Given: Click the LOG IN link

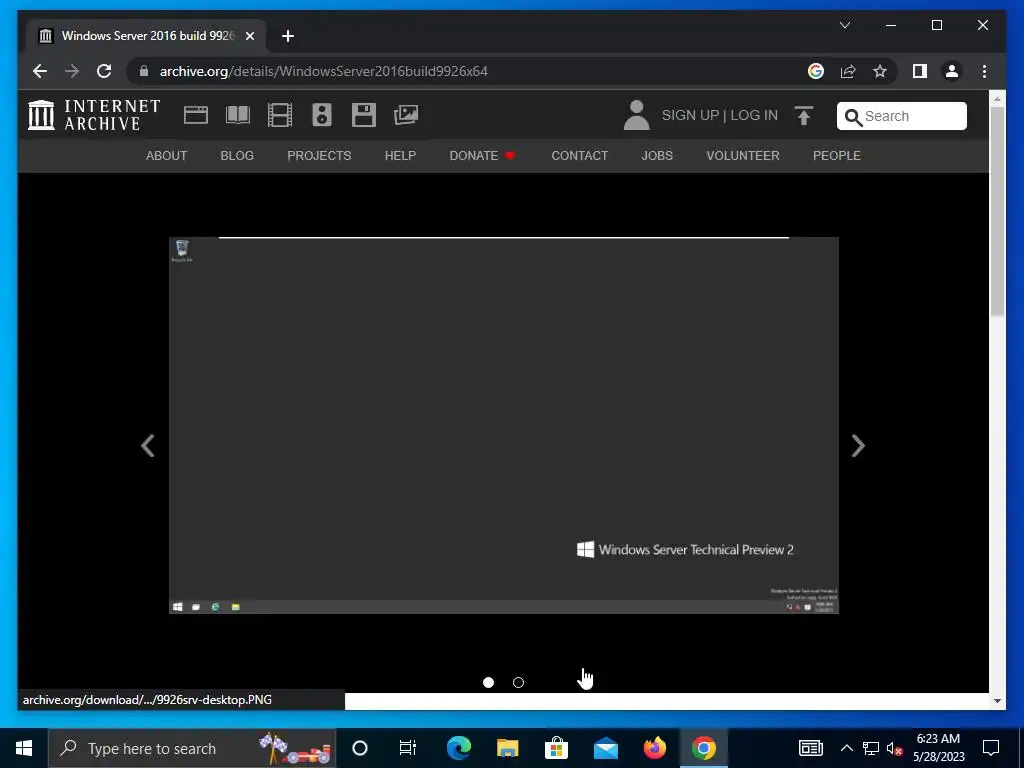Looking at the screenshot, I should (x=754, y=115).
